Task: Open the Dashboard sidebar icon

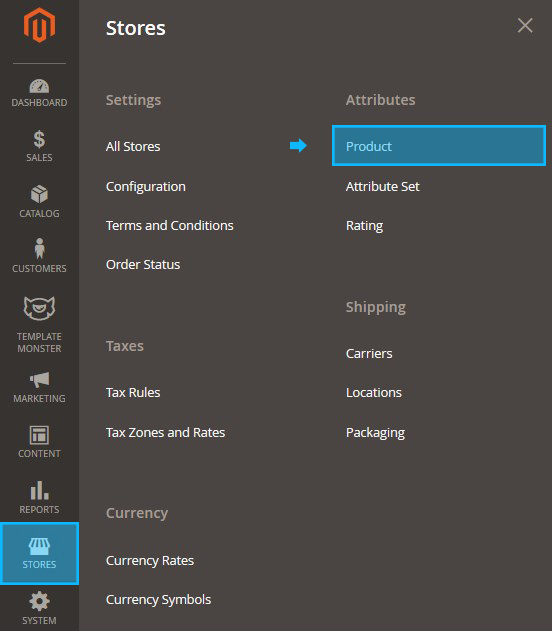Action: pyautogui.click(x=39, y=86)
